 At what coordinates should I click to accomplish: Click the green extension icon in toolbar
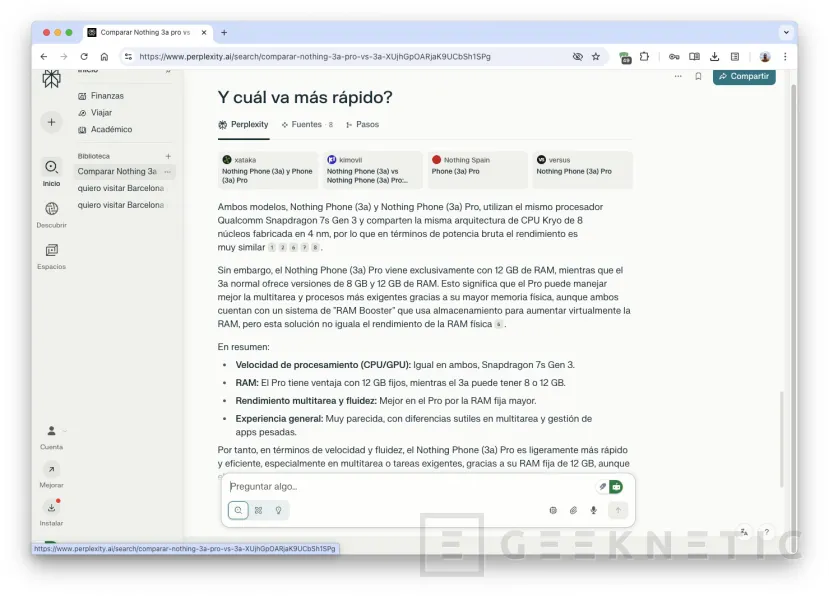click(625, 58)
